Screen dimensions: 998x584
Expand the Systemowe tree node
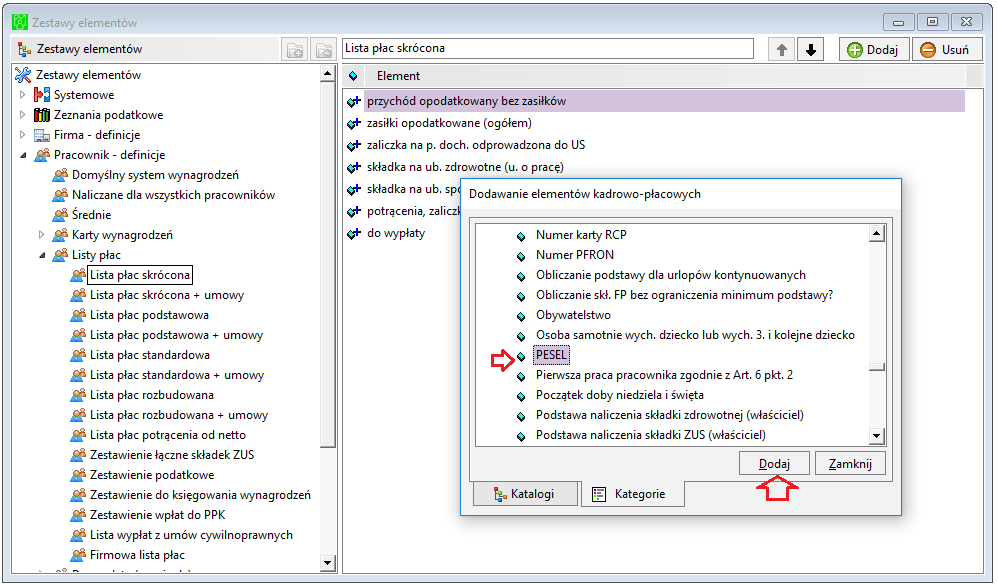(x=22, y=95)
